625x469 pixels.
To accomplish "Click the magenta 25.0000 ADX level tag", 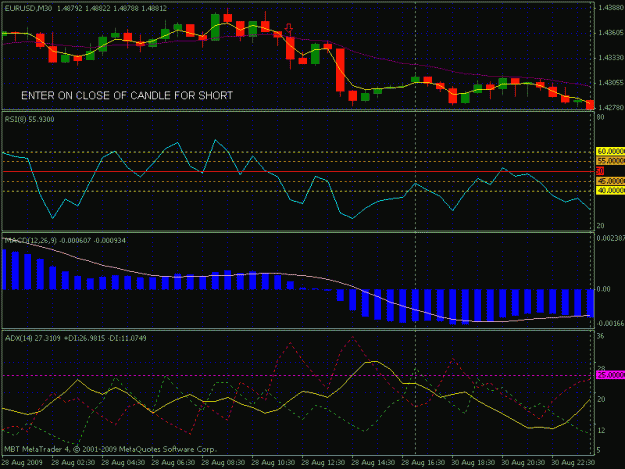I will (610, 375).
